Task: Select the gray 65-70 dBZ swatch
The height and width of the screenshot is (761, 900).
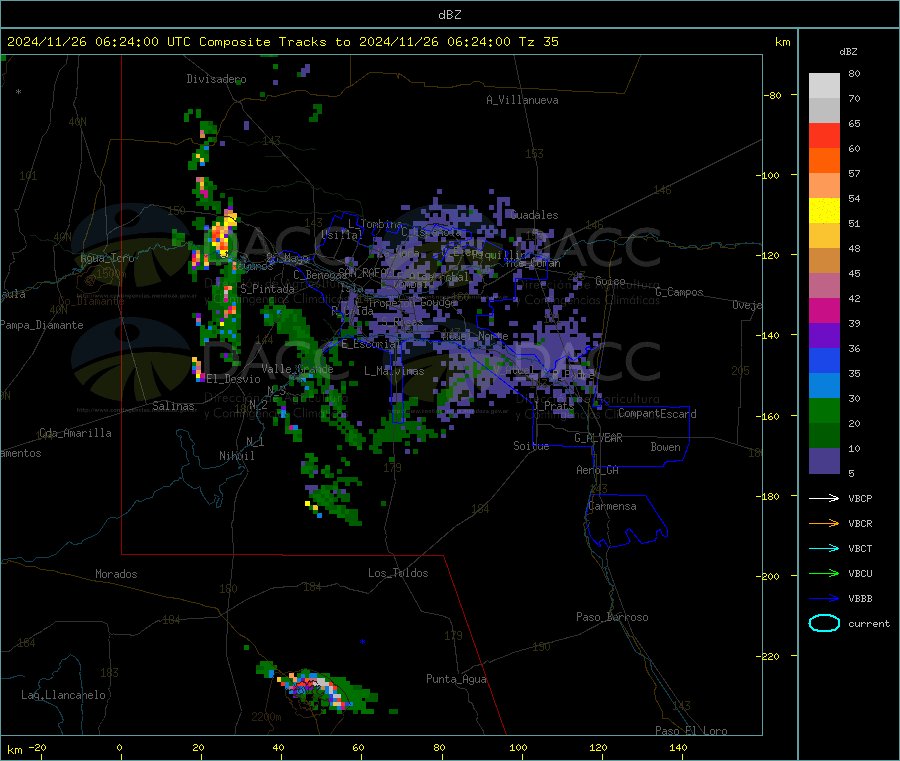Action: [x=824, y=111]
